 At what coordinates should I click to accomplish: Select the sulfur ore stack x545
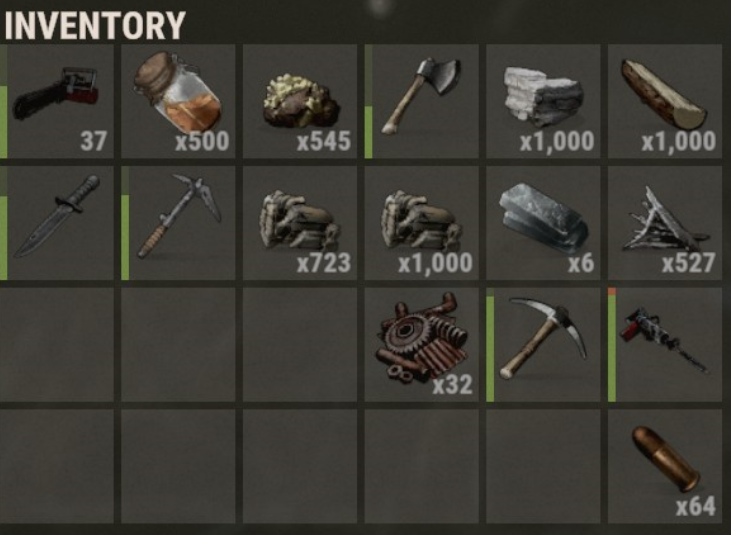click(300, 101)
